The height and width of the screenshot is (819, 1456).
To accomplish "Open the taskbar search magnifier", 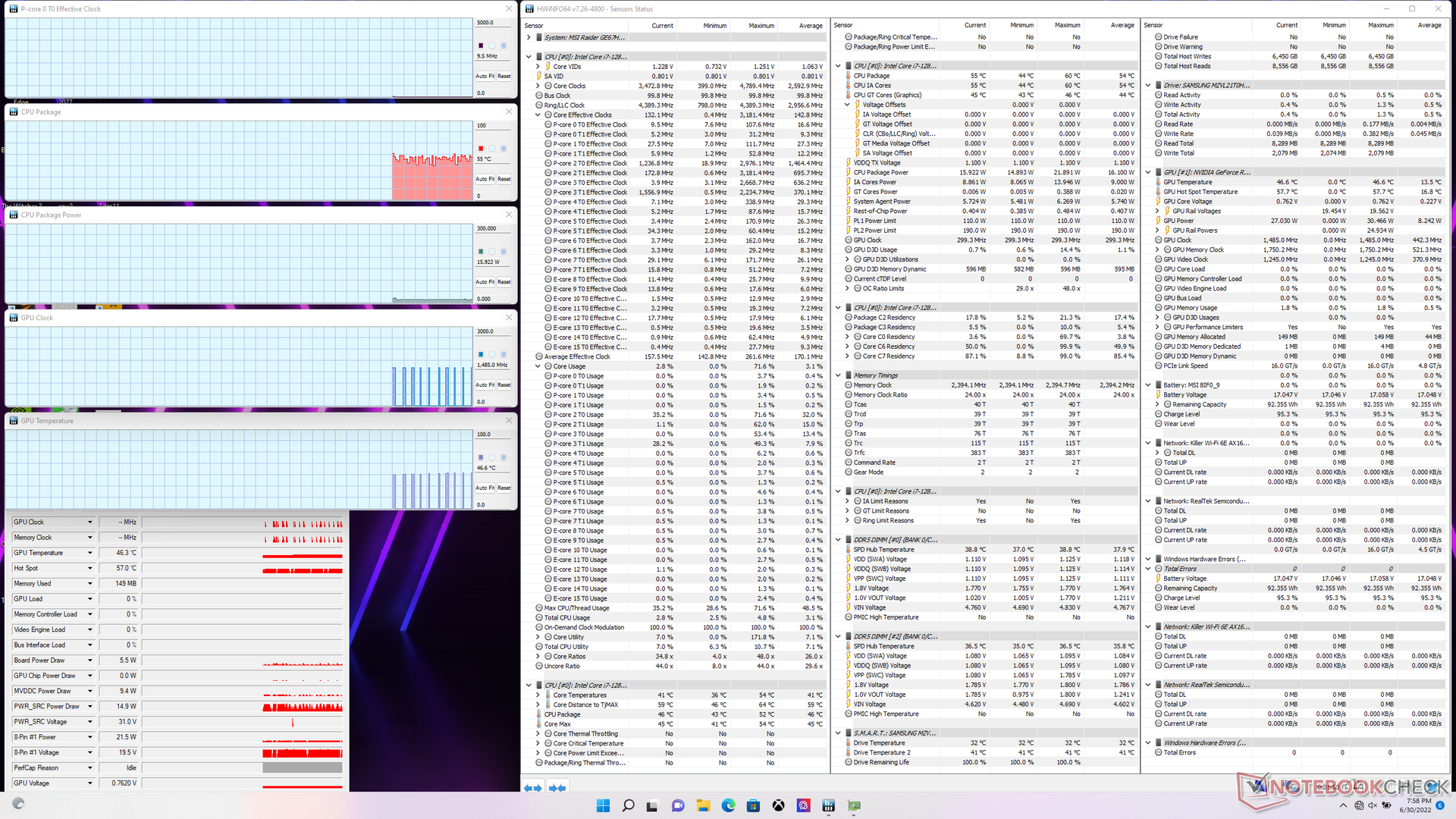I will pos(628,805).
